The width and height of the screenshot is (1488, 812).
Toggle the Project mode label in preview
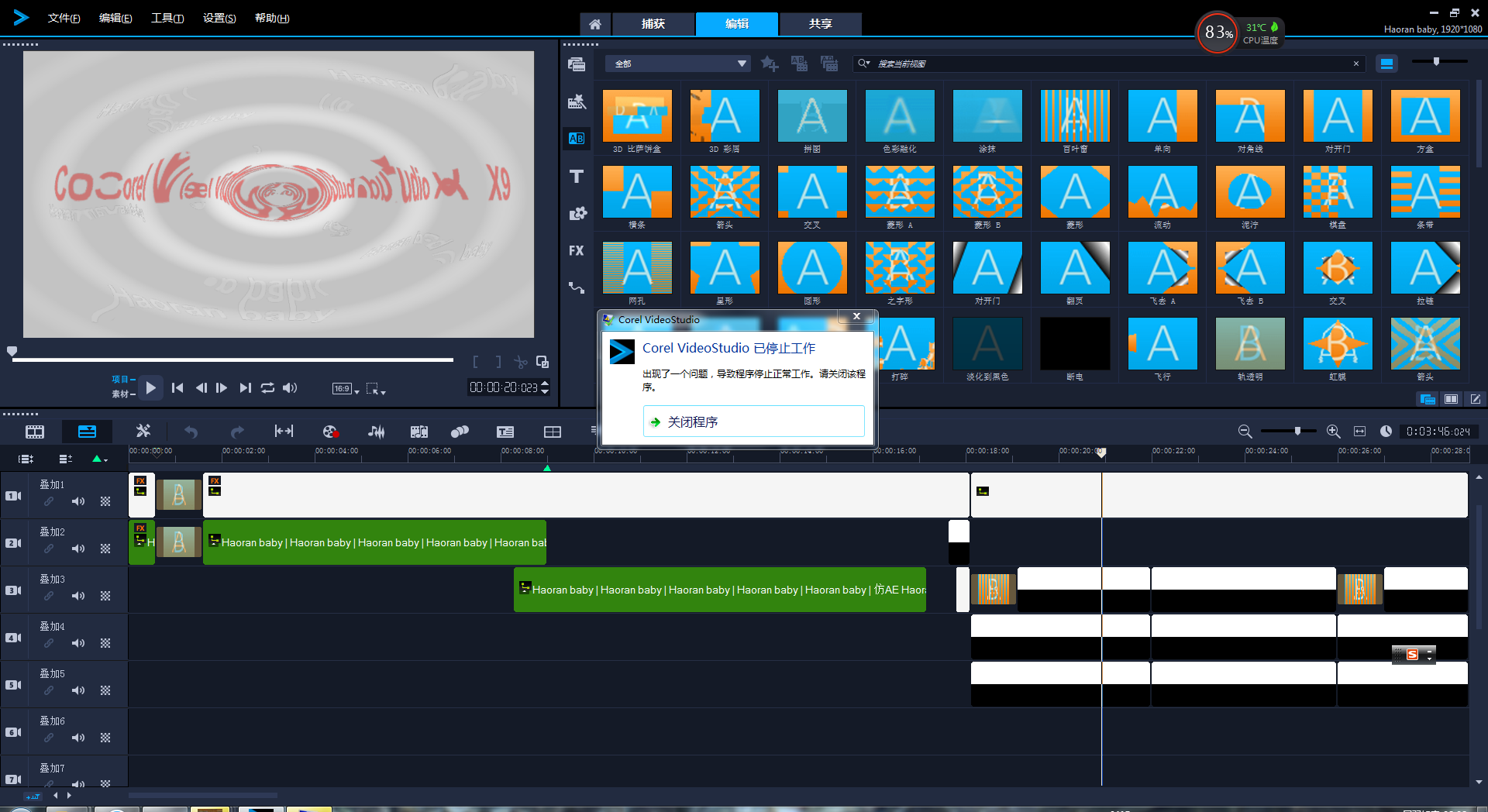pos(122,379)
